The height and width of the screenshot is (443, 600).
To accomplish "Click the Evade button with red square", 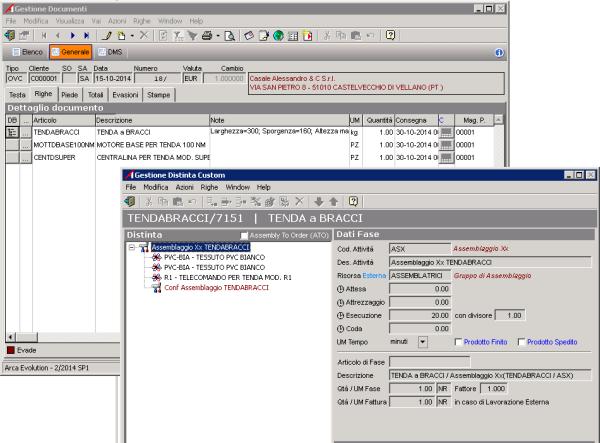I will (22, 350).
